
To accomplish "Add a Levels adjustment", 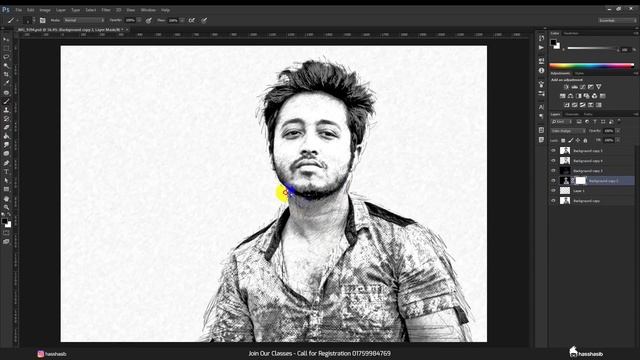I will click(574, 87).
